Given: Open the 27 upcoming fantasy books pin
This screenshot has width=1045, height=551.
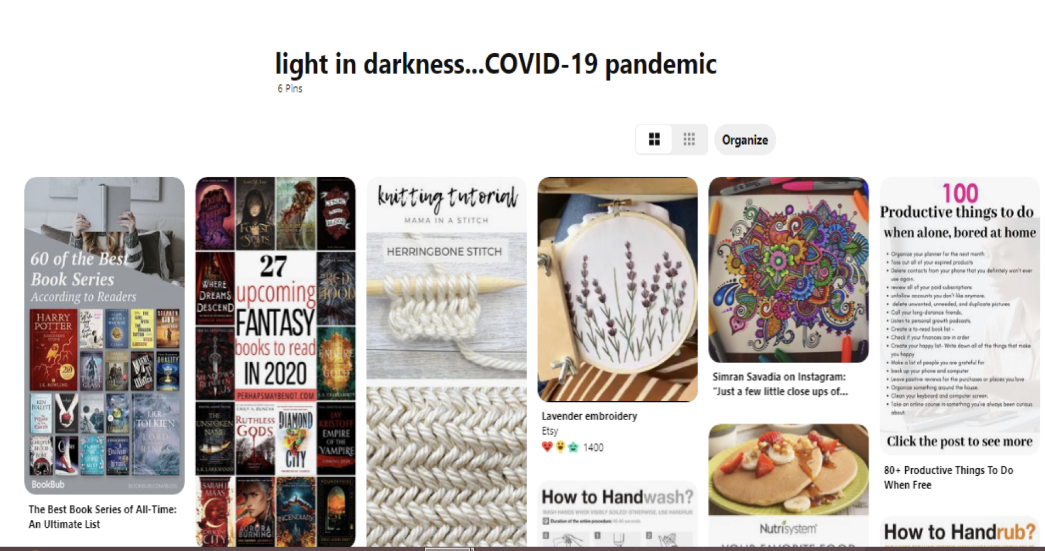Looking at the screenshot, I should click(275, 362).
